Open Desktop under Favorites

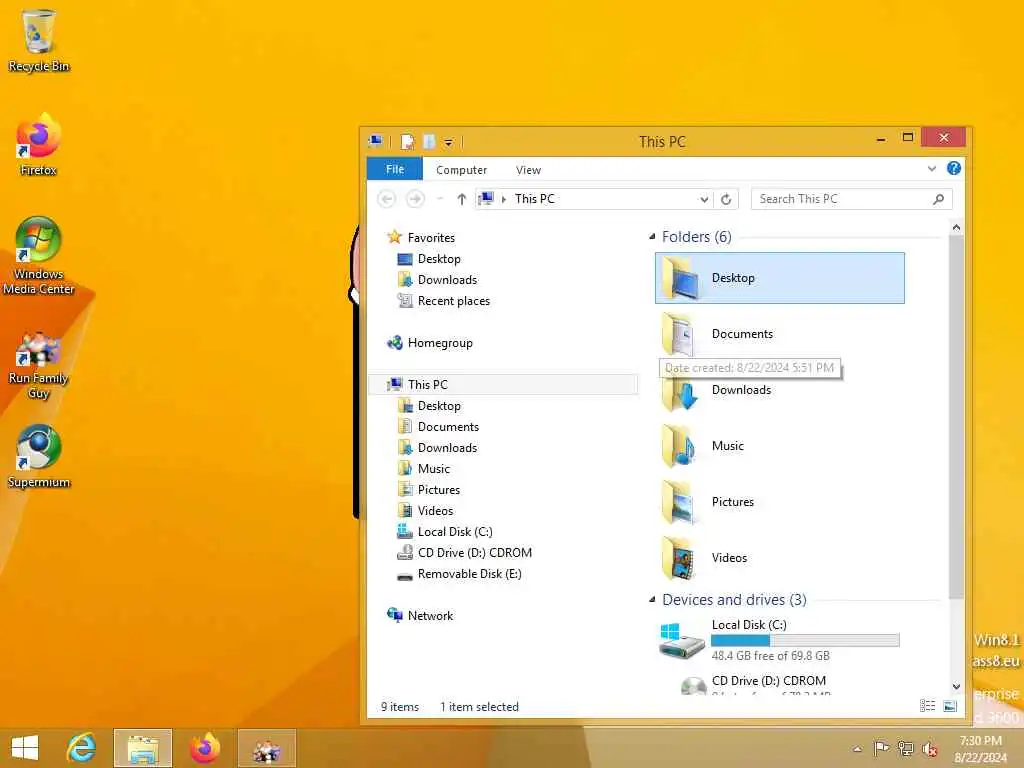[x=429, y=259]
